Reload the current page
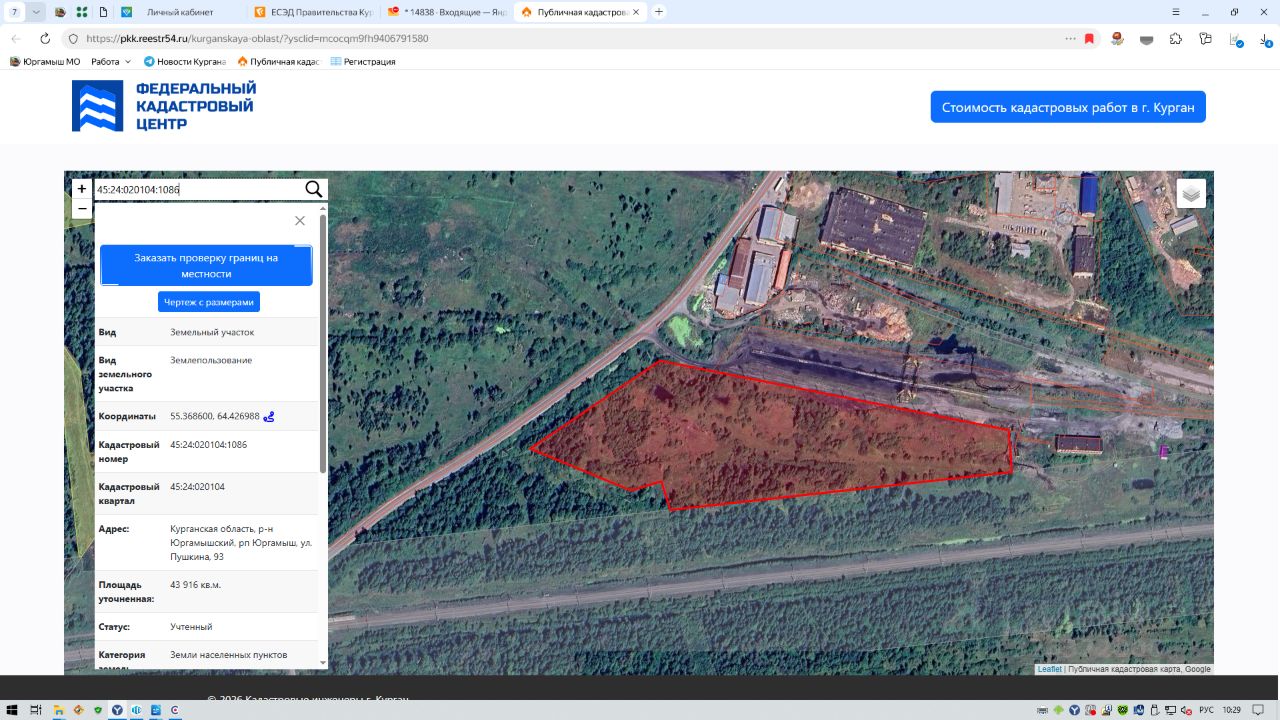The width and height of the screenshot is (1280, 720). (45, 38)
